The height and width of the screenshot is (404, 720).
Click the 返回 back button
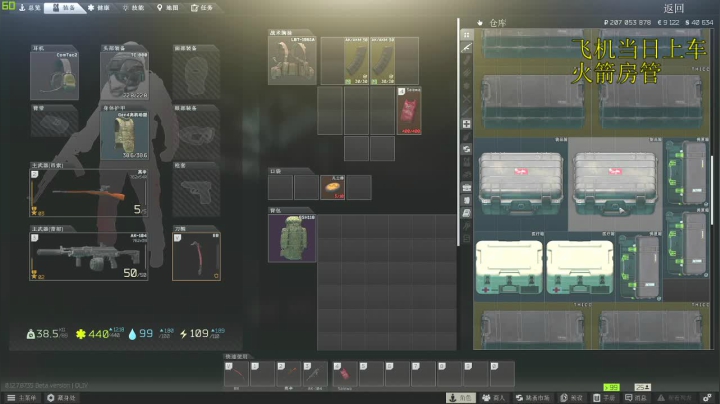(x=674, y=8)
